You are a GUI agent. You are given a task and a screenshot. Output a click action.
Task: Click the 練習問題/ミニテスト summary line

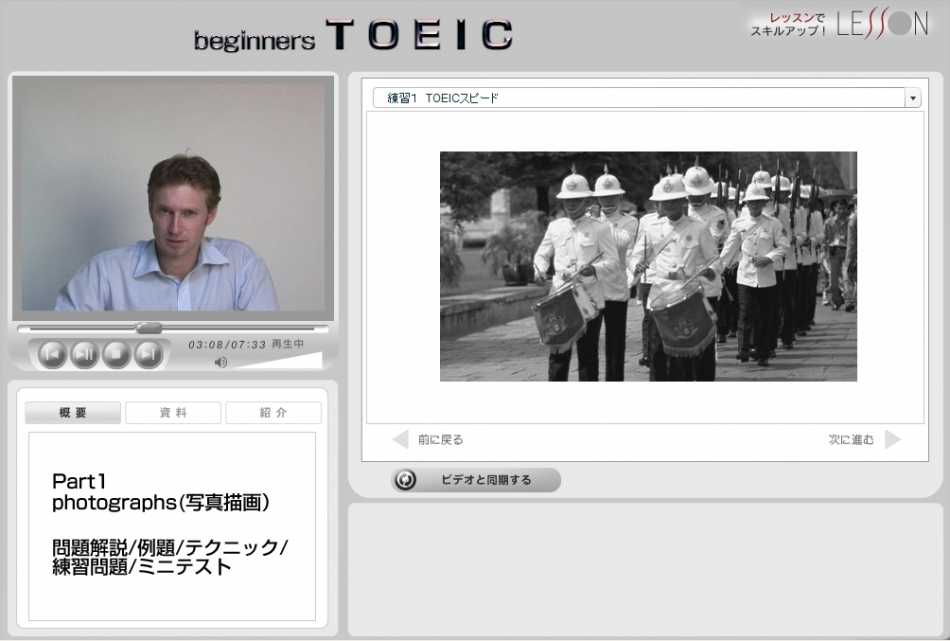pos(142,567)
